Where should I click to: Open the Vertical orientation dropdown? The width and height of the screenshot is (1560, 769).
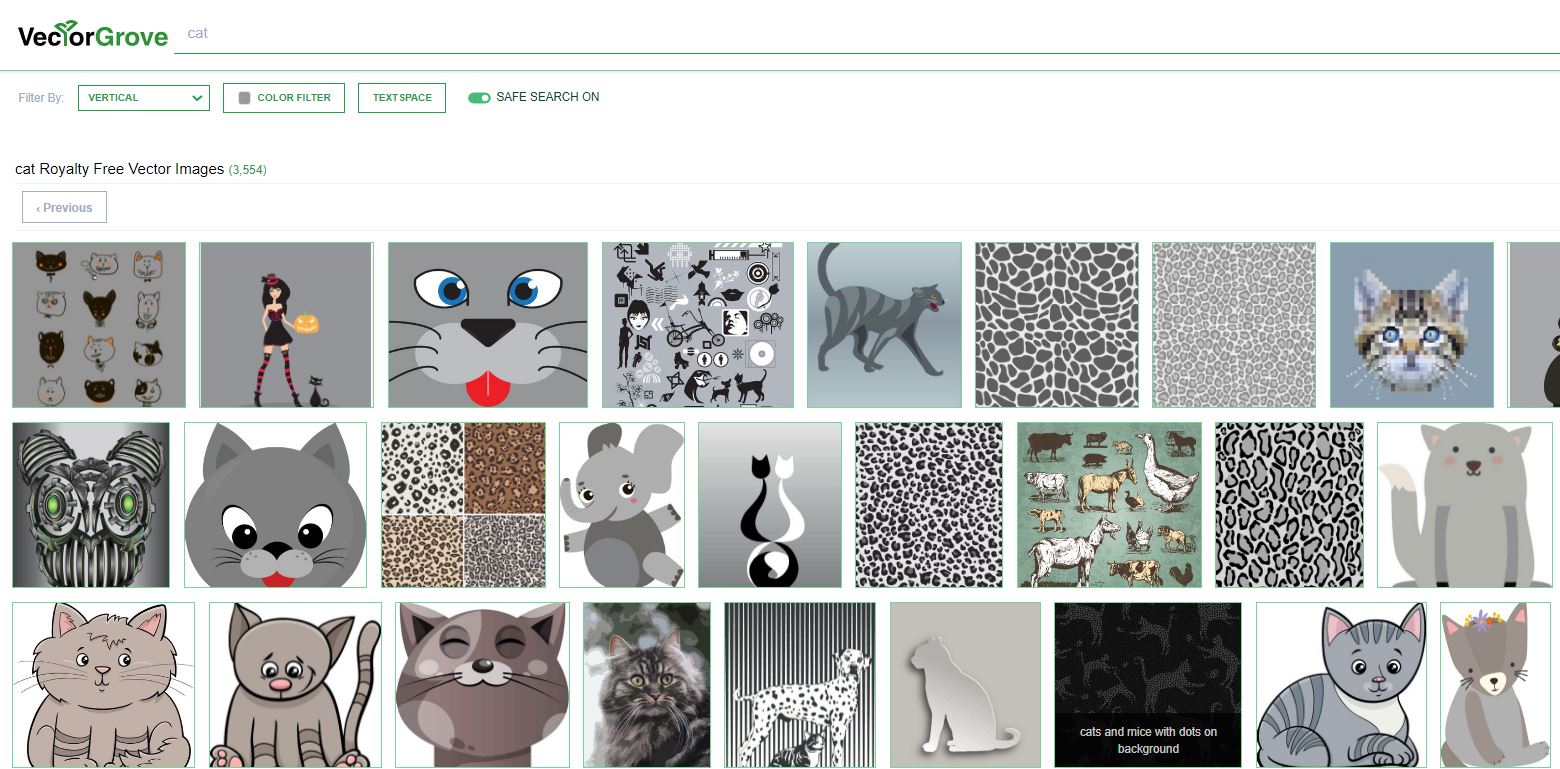(x=143, y=98)
